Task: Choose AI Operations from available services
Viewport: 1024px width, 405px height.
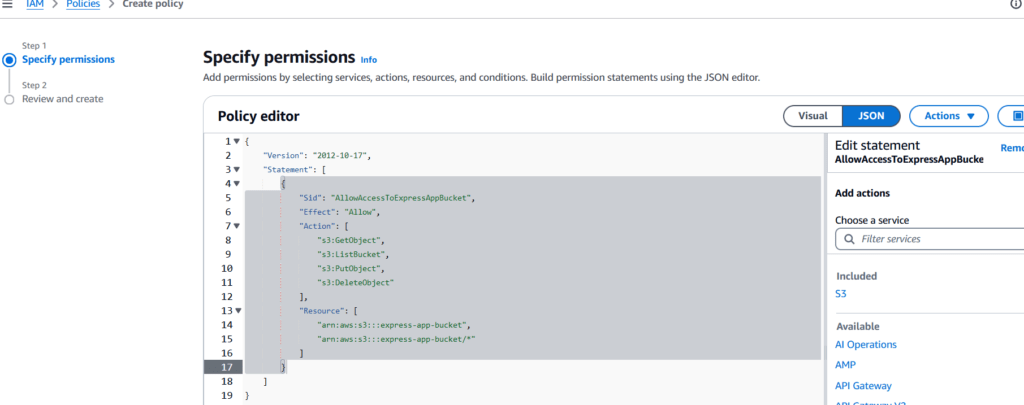Action: (865, 345)
